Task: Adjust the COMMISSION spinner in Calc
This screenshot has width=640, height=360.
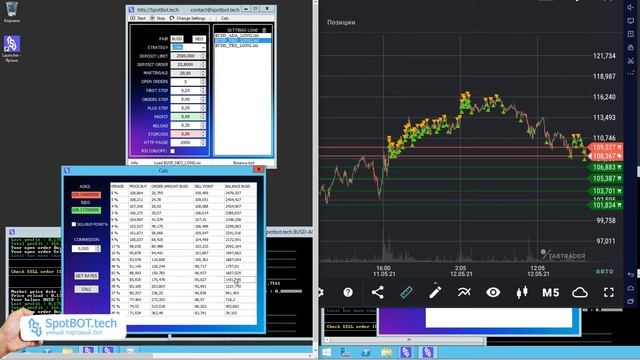Action: 98,249
